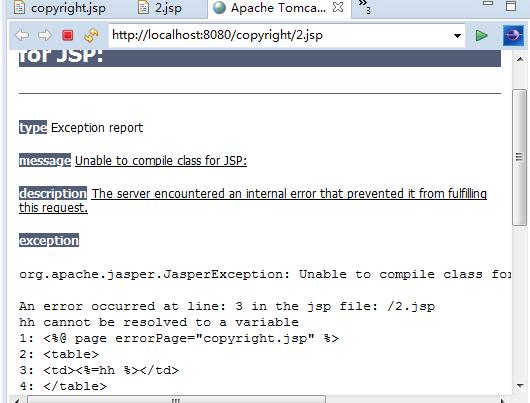The image size is (530, 403).
Task: Click the horizontal scrollbar thumb
Action: pyautogui.click(x=176, y=400)
